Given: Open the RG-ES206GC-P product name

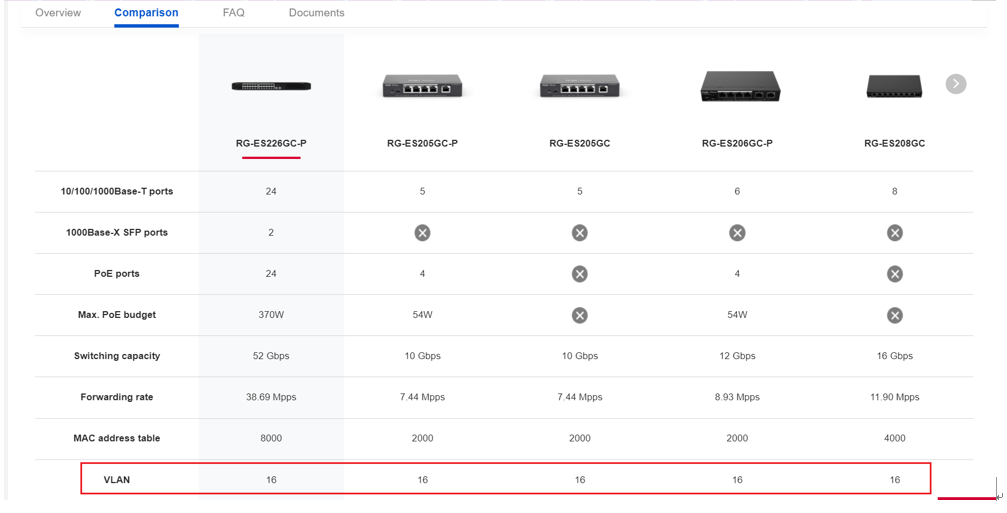Looking at the screenshot, I should click(x=737, y=143).
